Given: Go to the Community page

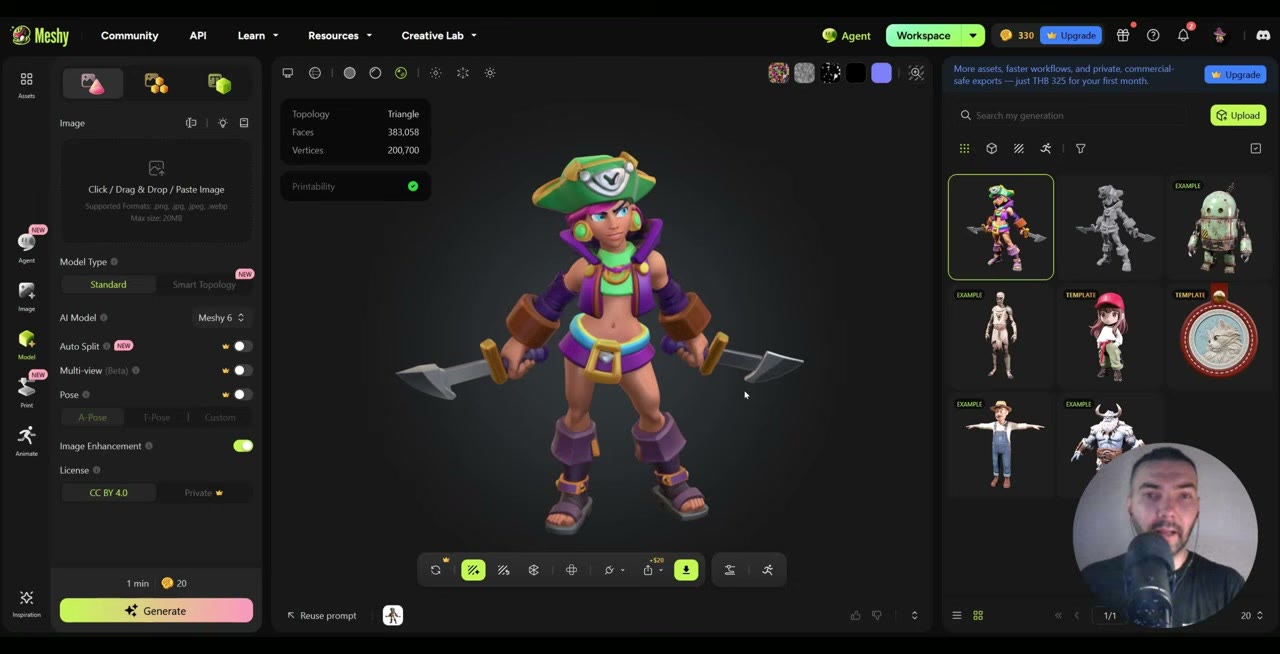Looking at the screenshot, I should 129,35.
